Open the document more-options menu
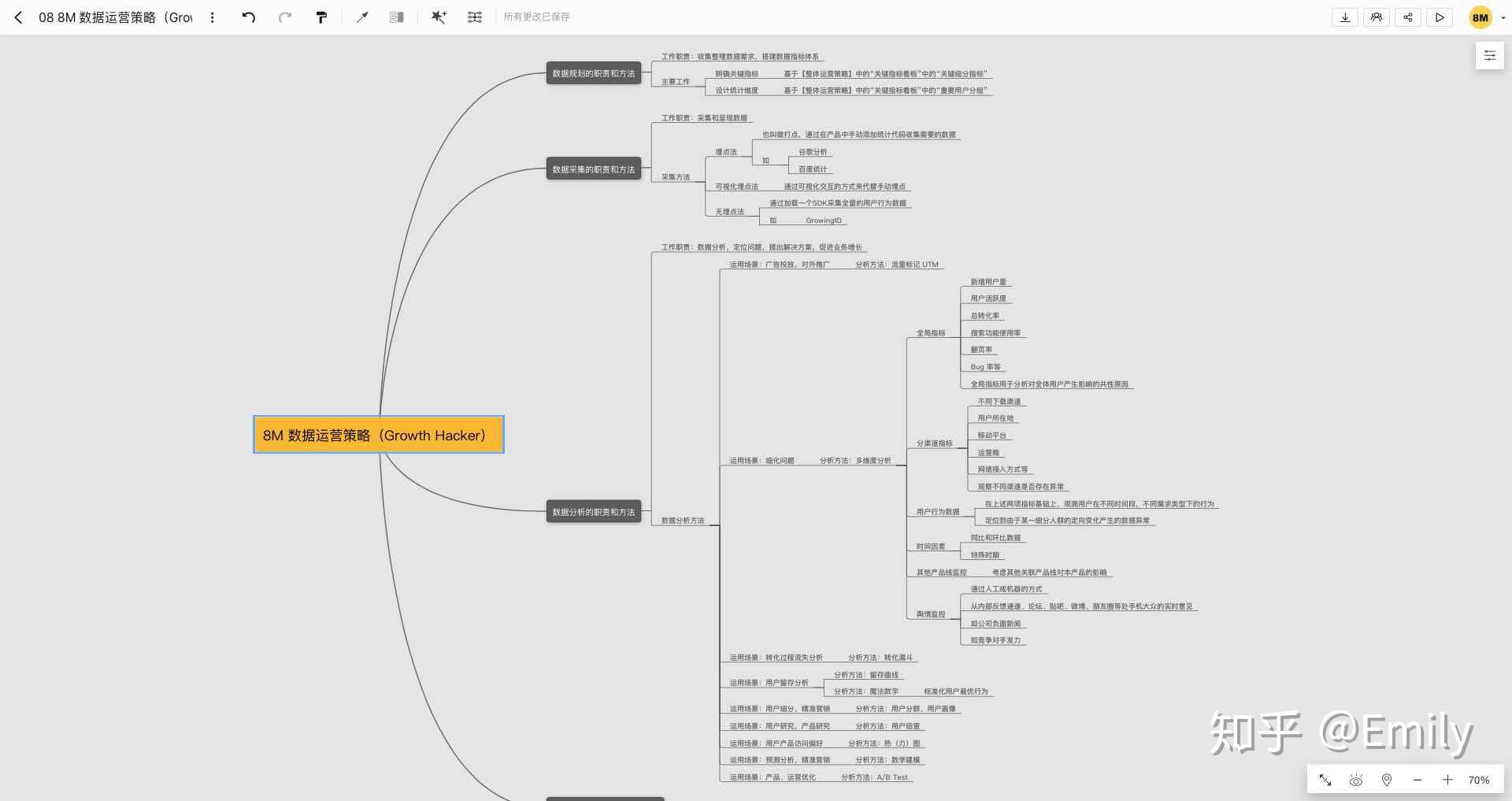This screenshot has width=1512, height=801. pos(212,17)
